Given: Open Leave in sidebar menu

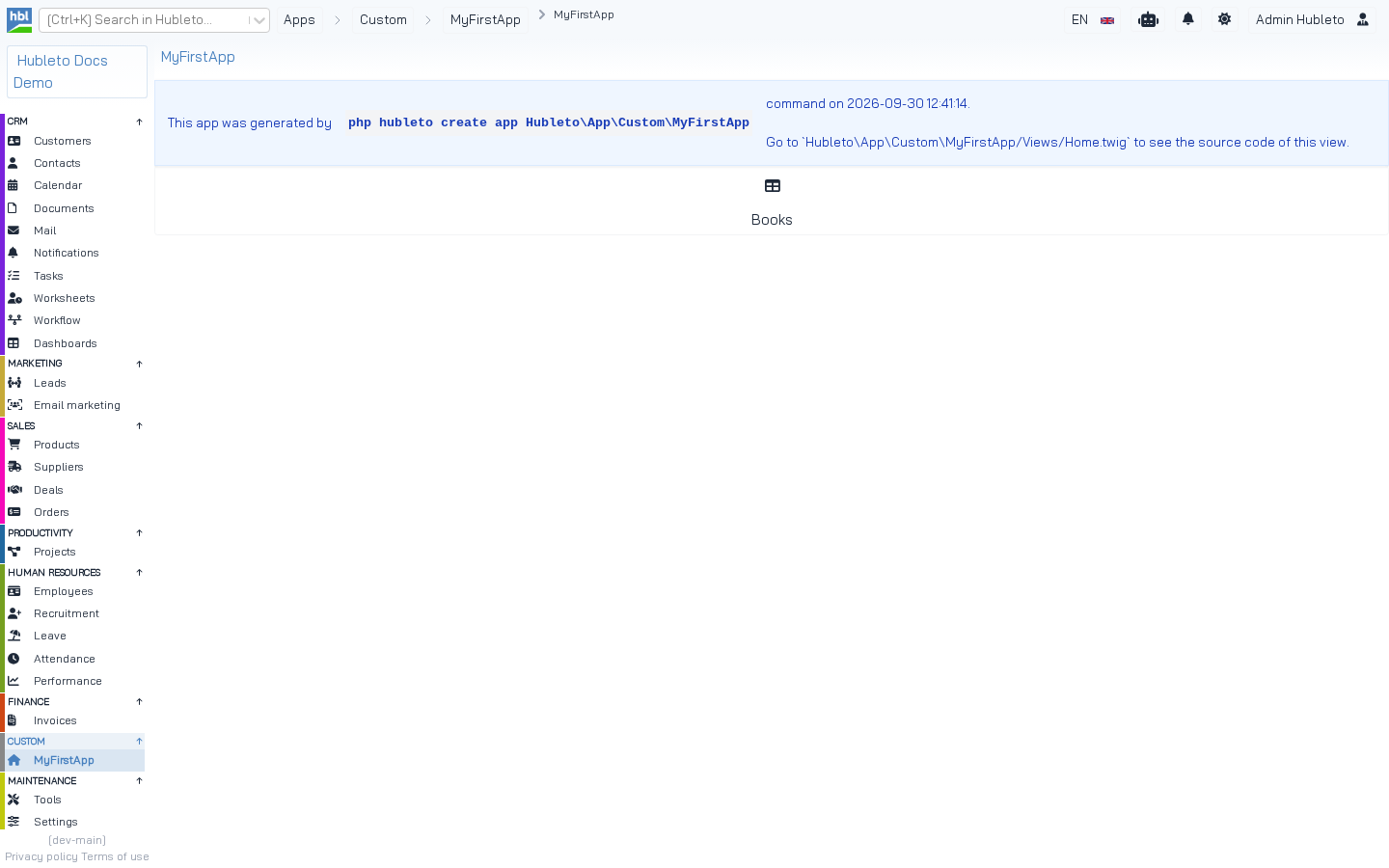Looking at the screenshot, I should [x=74, y=636].
